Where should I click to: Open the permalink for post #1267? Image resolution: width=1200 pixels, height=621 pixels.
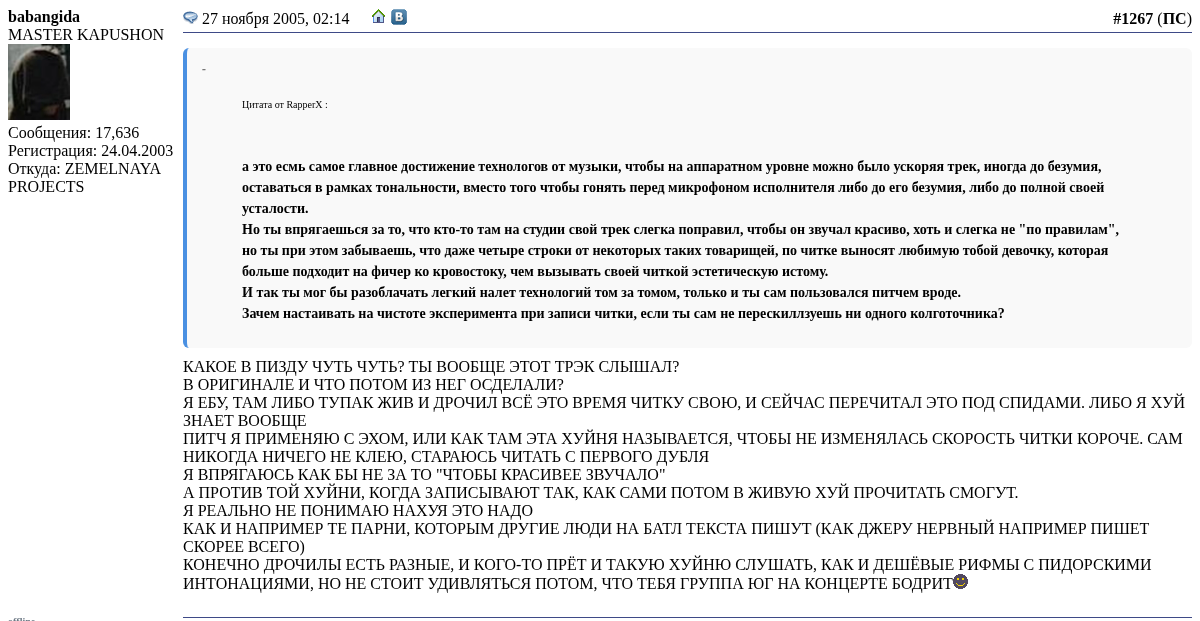1132,18
